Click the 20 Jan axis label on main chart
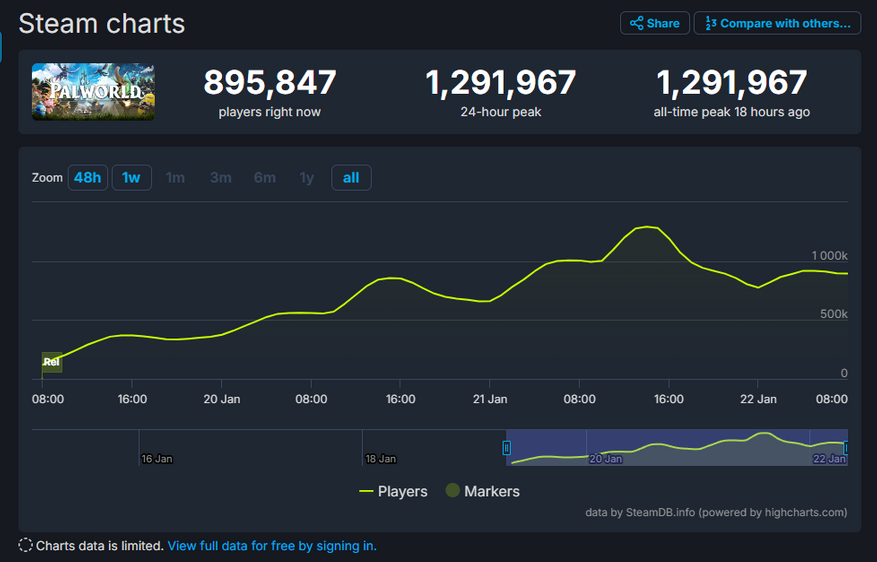877x562 pixels. (x=221, y=399)
